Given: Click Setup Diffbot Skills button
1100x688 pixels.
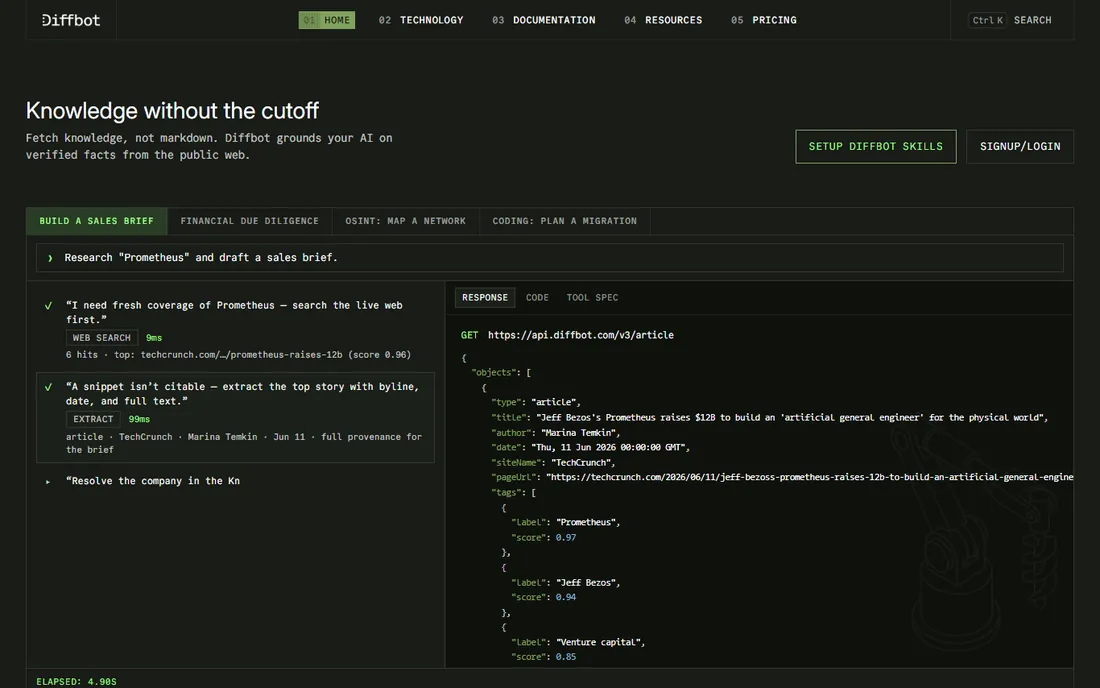Looking at the screenshot, I should (x=876, y=147).
